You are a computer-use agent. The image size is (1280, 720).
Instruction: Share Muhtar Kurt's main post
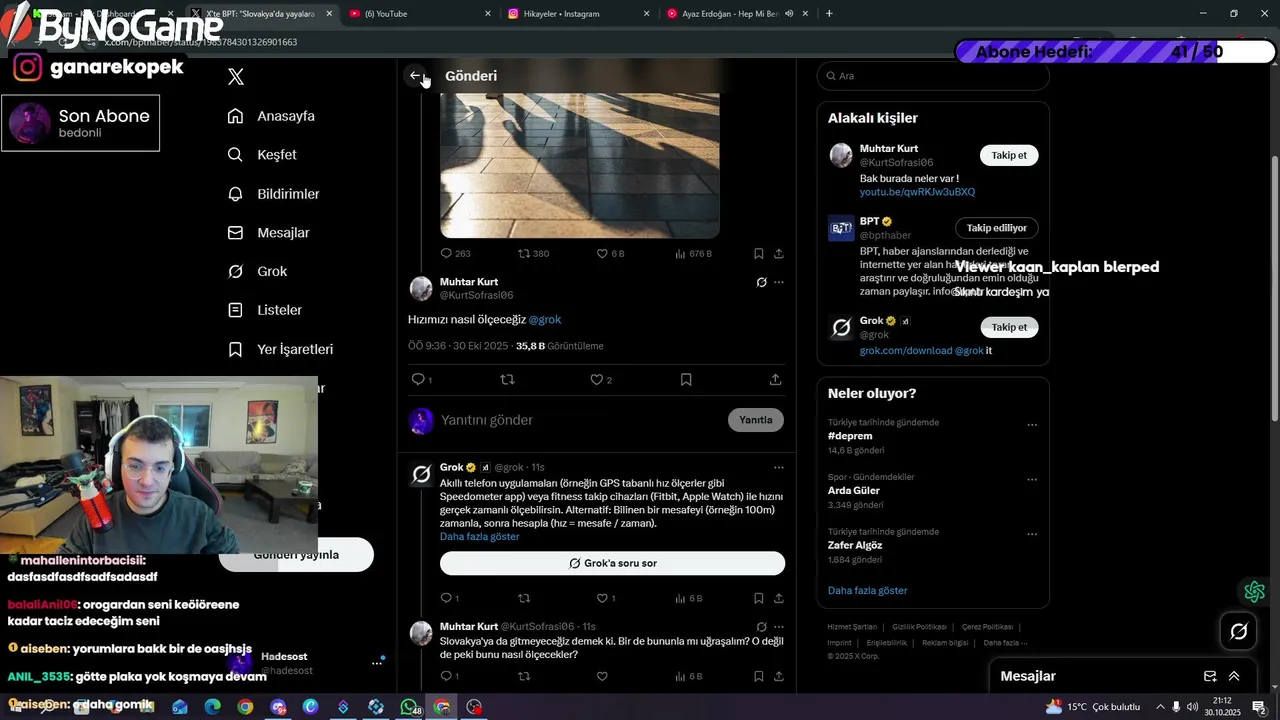775,380
